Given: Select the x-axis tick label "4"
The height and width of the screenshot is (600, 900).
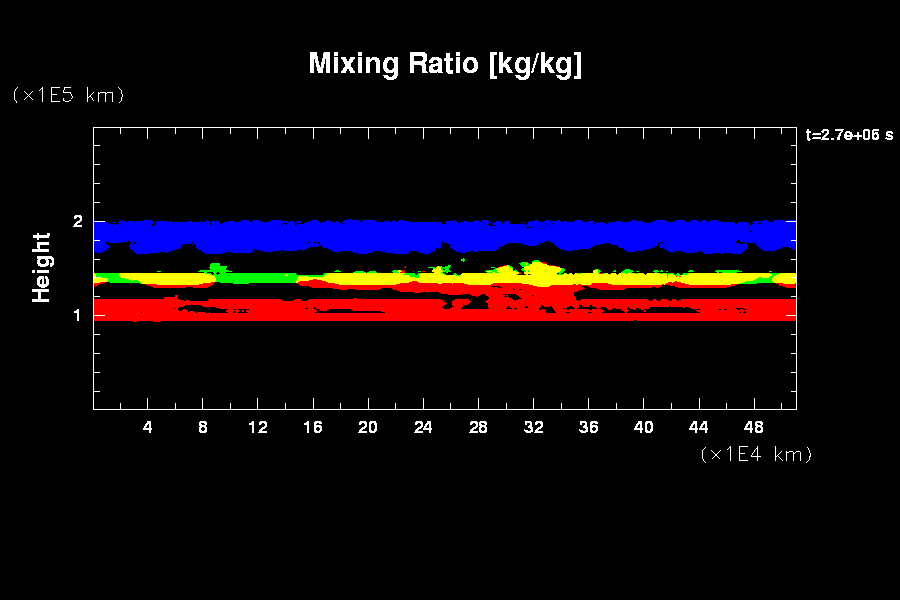Looking at the screenshot, I should point(148,427).
